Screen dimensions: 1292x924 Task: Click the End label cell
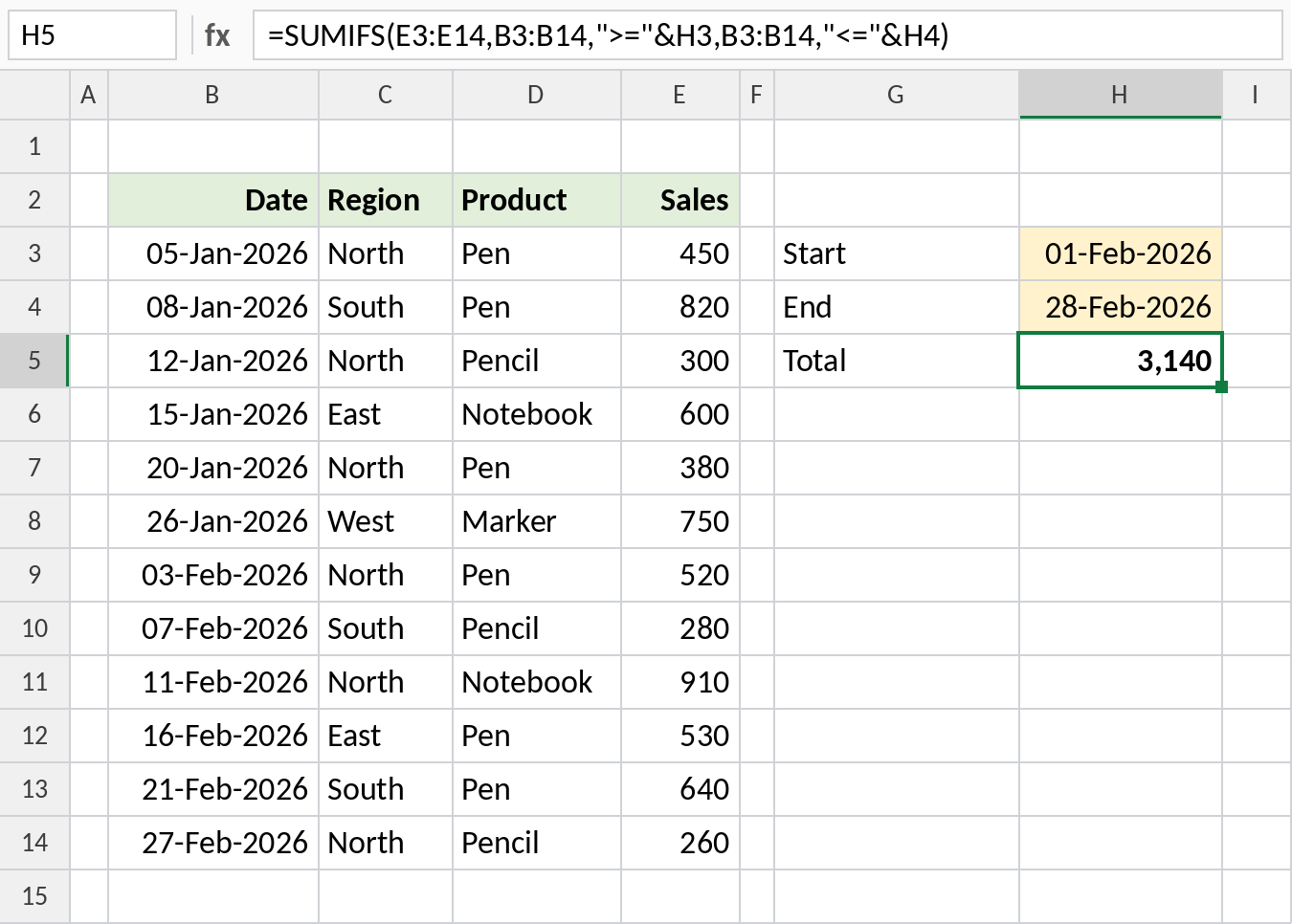point(896,307)
